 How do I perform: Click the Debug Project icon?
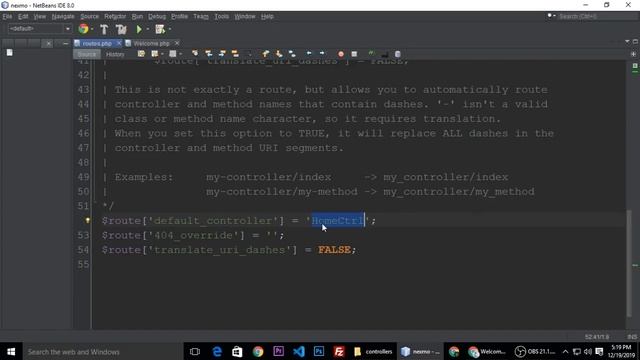(x=160, y=29)
